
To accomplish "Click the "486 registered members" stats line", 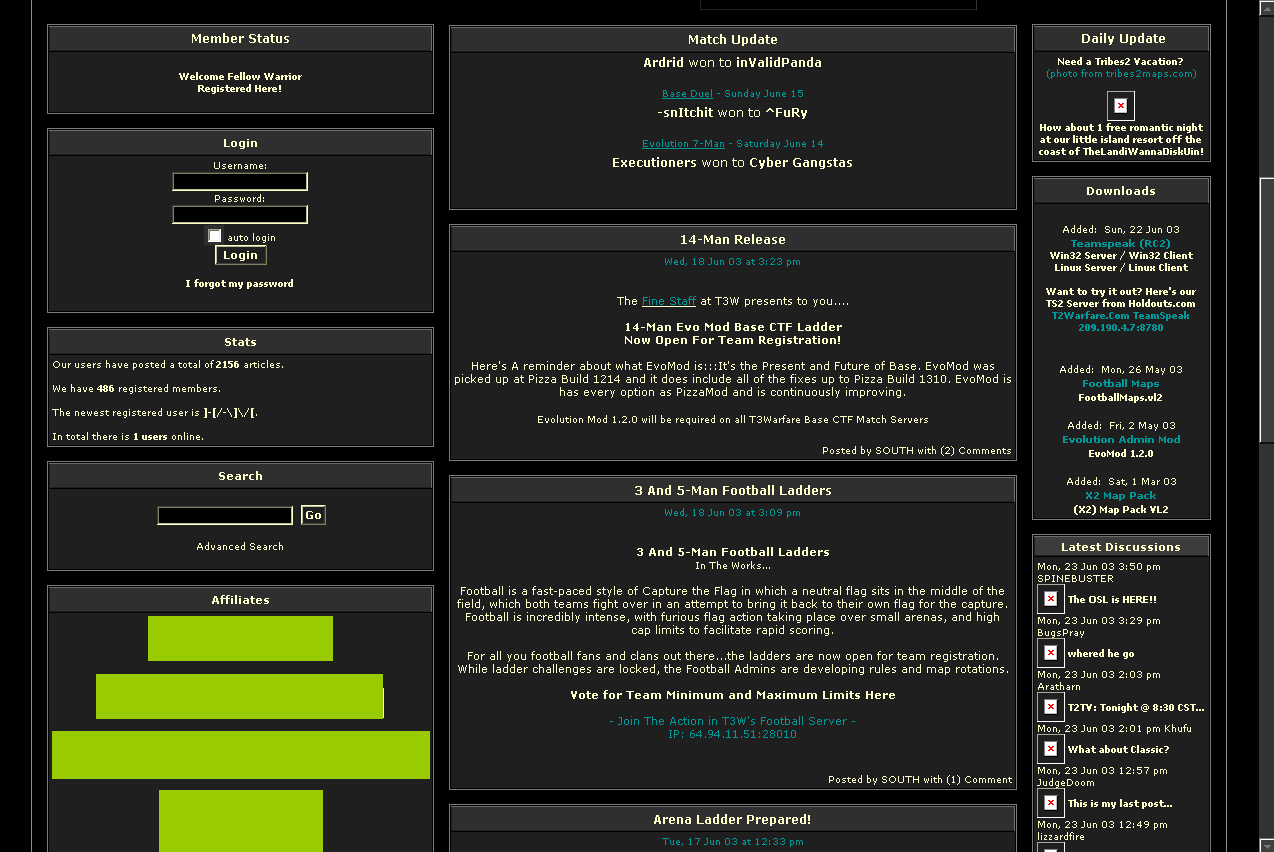I will click(x=137, y=389).
